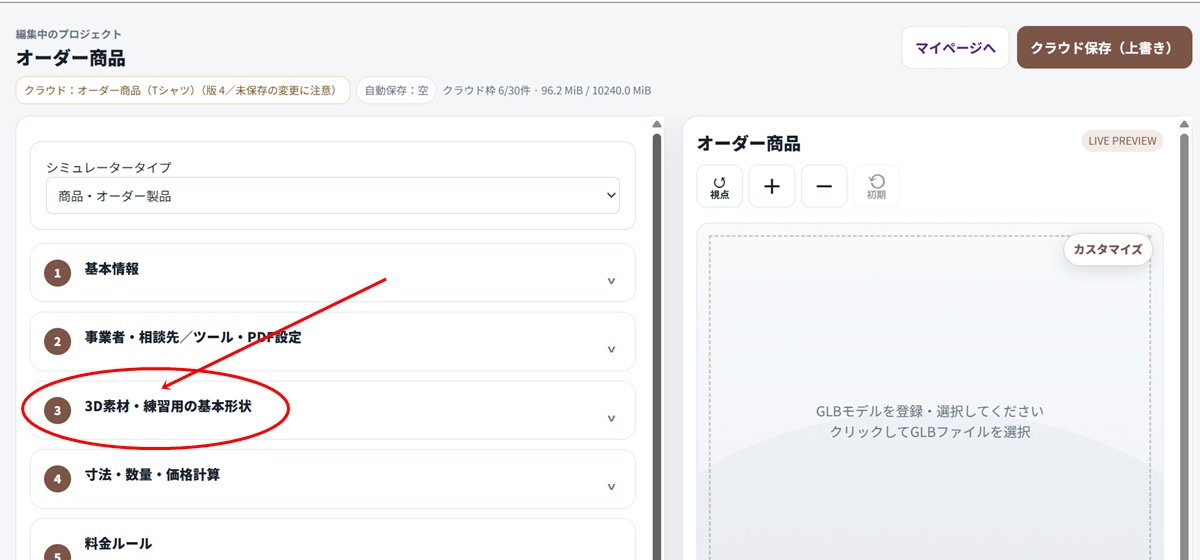Open the 3D素材・練習用の基本形状 section
The height and width of the screenshot is (560, 1200).
pyautogui.click(x=333, y=410)
